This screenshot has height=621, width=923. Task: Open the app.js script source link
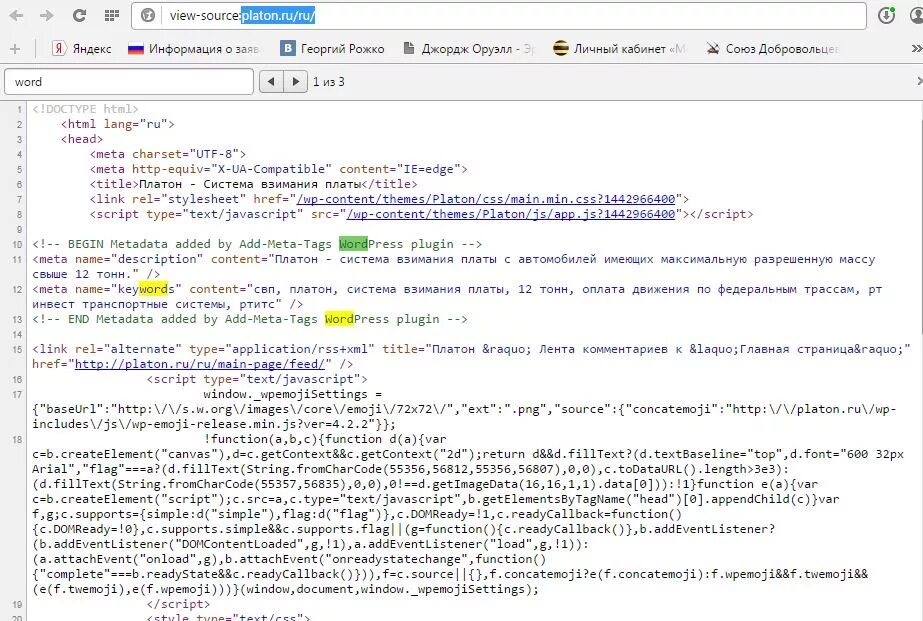(511, 214)
